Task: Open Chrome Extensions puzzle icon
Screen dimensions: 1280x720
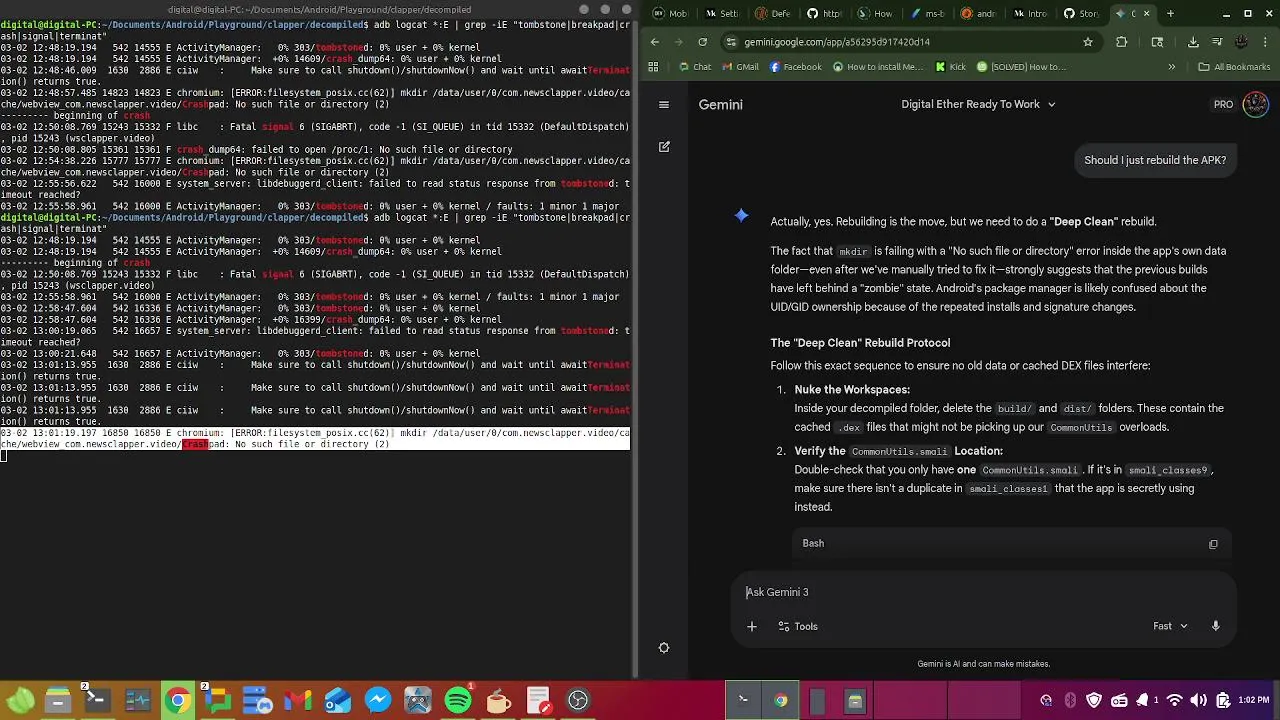Action: [x=1122, y=42]
